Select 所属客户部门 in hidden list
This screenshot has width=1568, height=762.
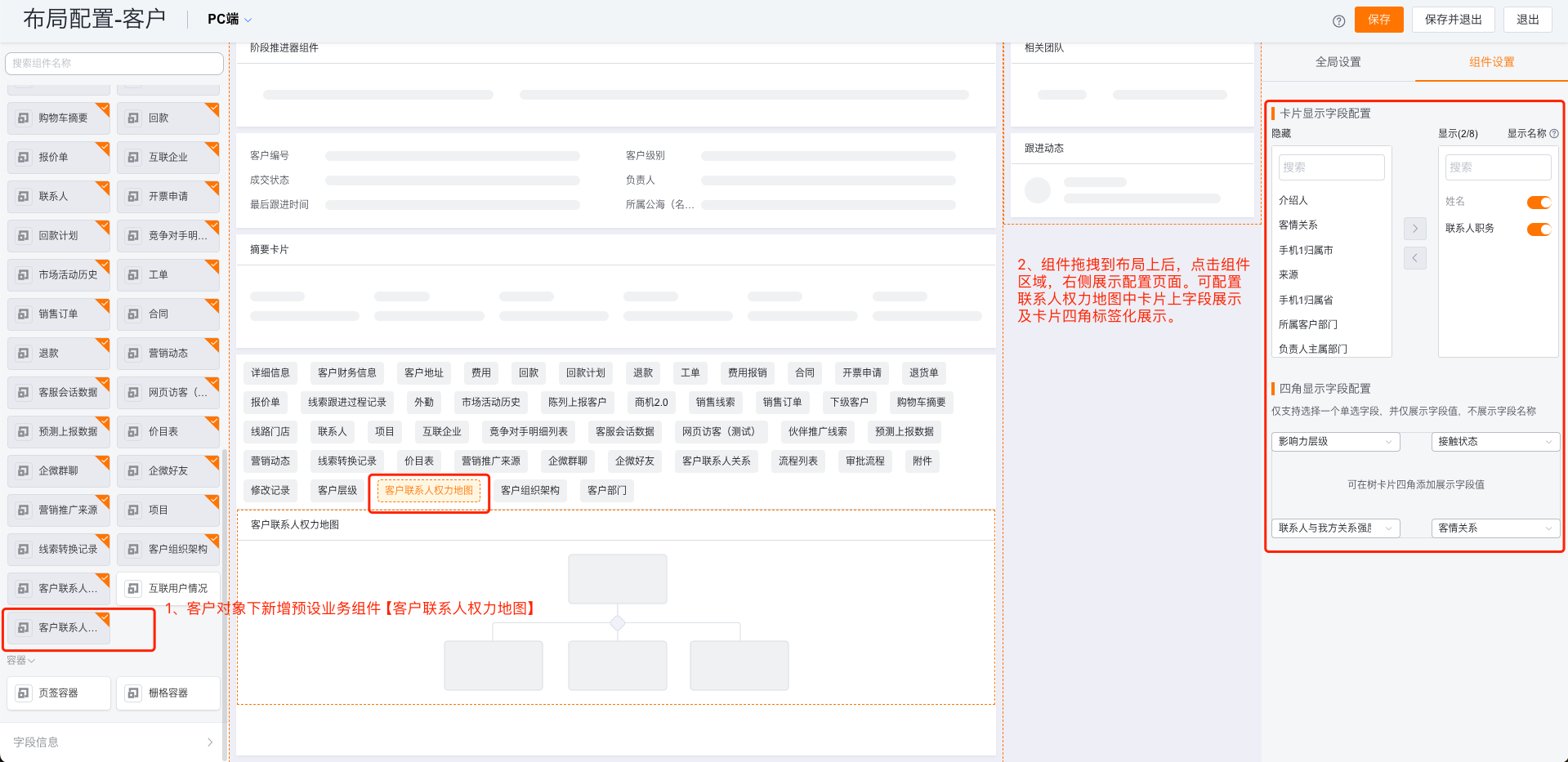pyautogui.click(x=1308, y=325)
